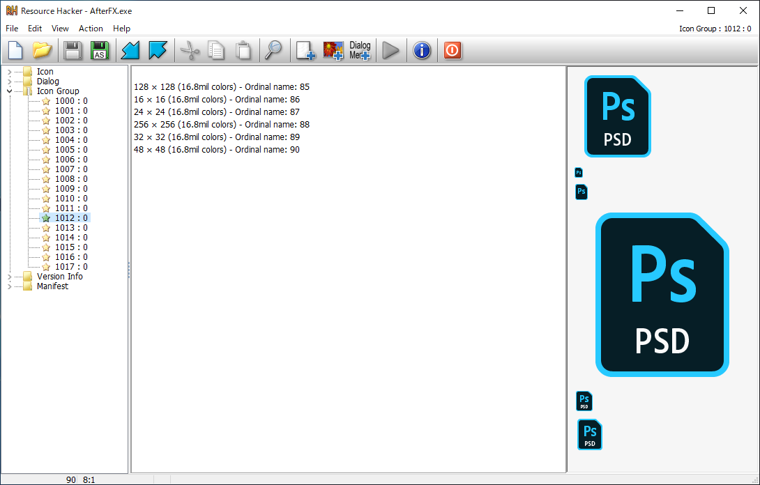Select icon group 1009 : 0
Screen dimensions: 760x485
tap(71, 188)
